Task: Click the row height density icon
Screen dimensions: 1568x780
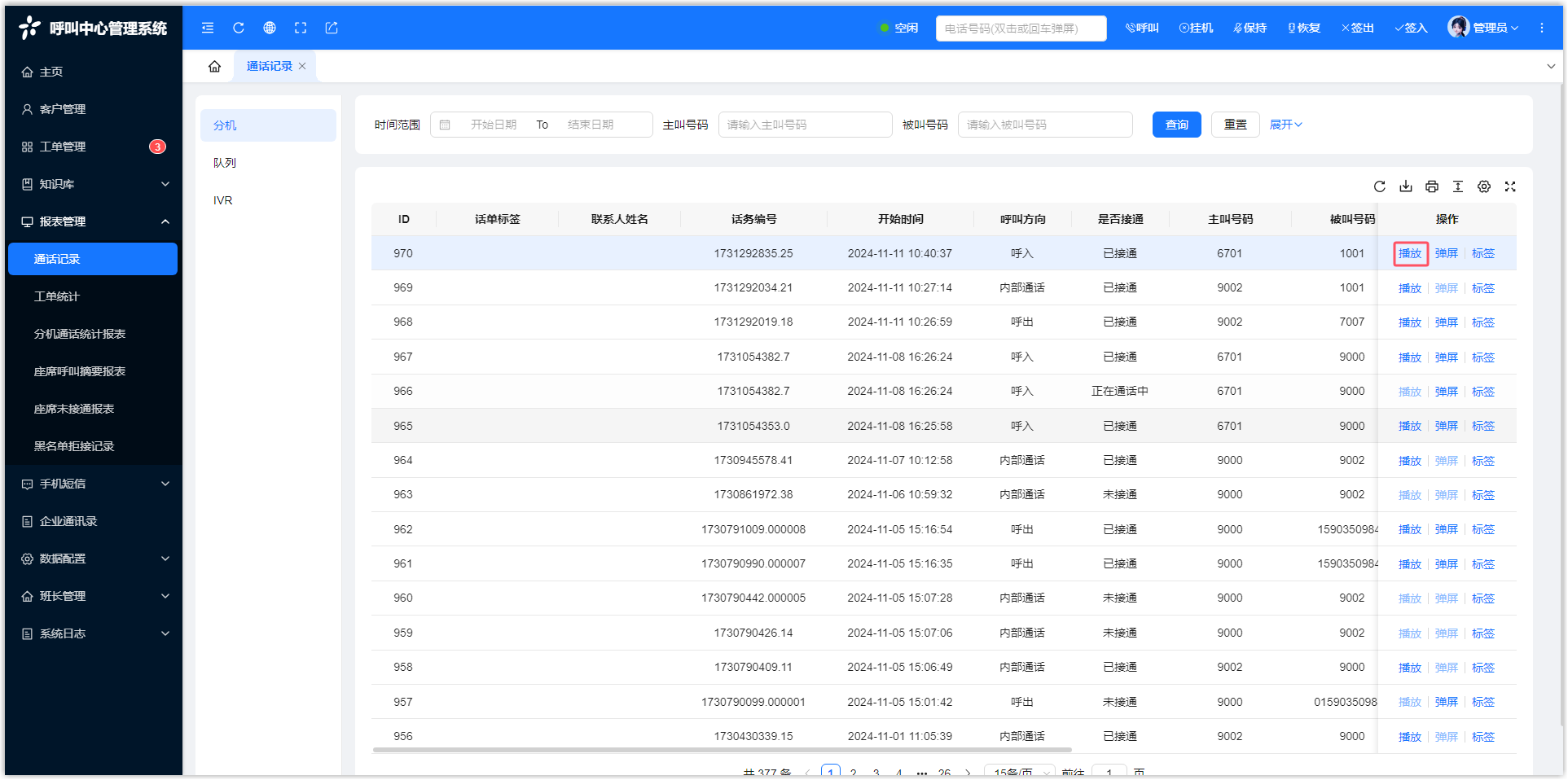Action: point(1458,186)
